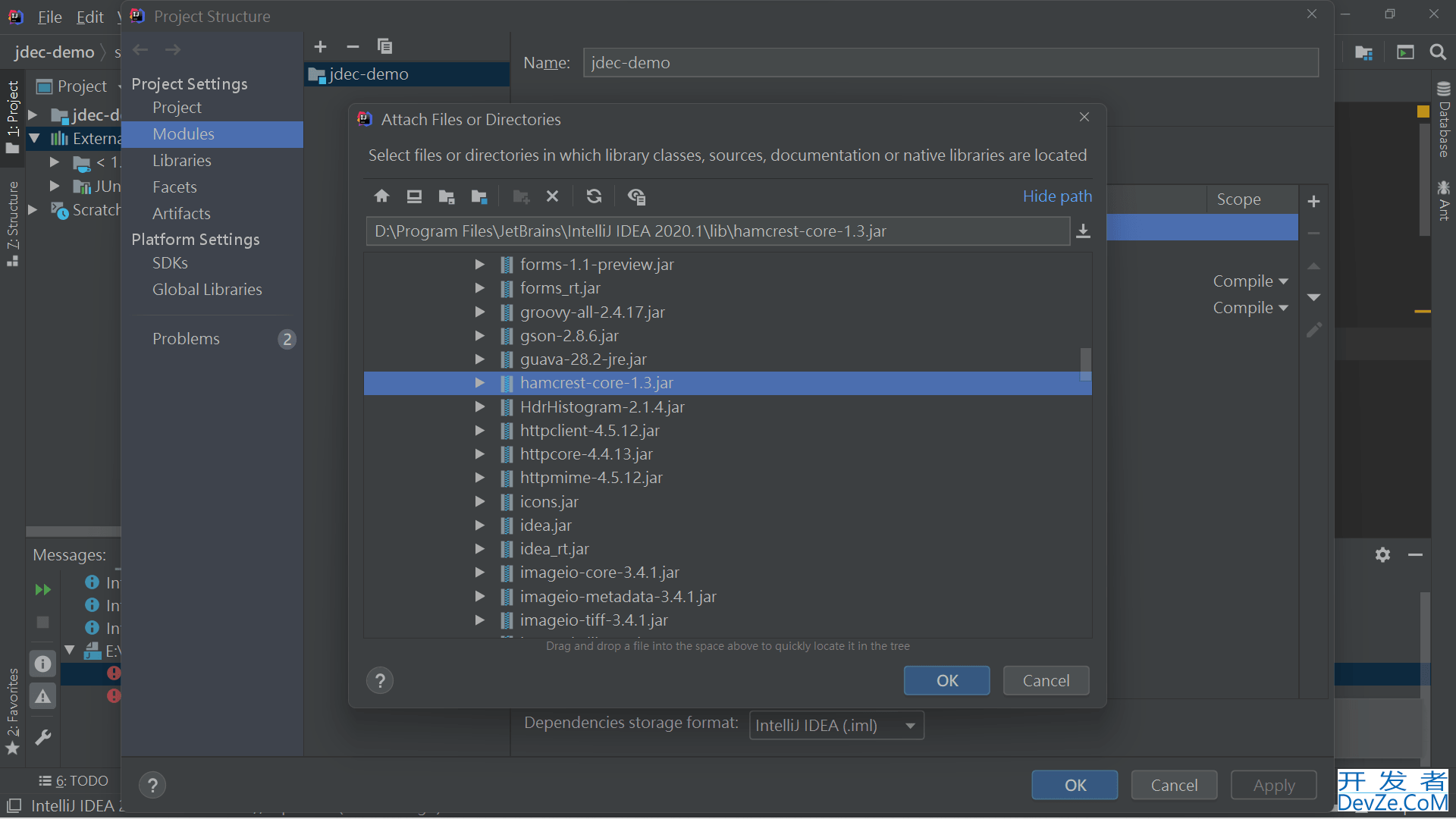This screenshot has height=819, width=1456.
Task: Click OK in Project Structure dialog
Action: pyautogui.click(x=1075, y=785)
